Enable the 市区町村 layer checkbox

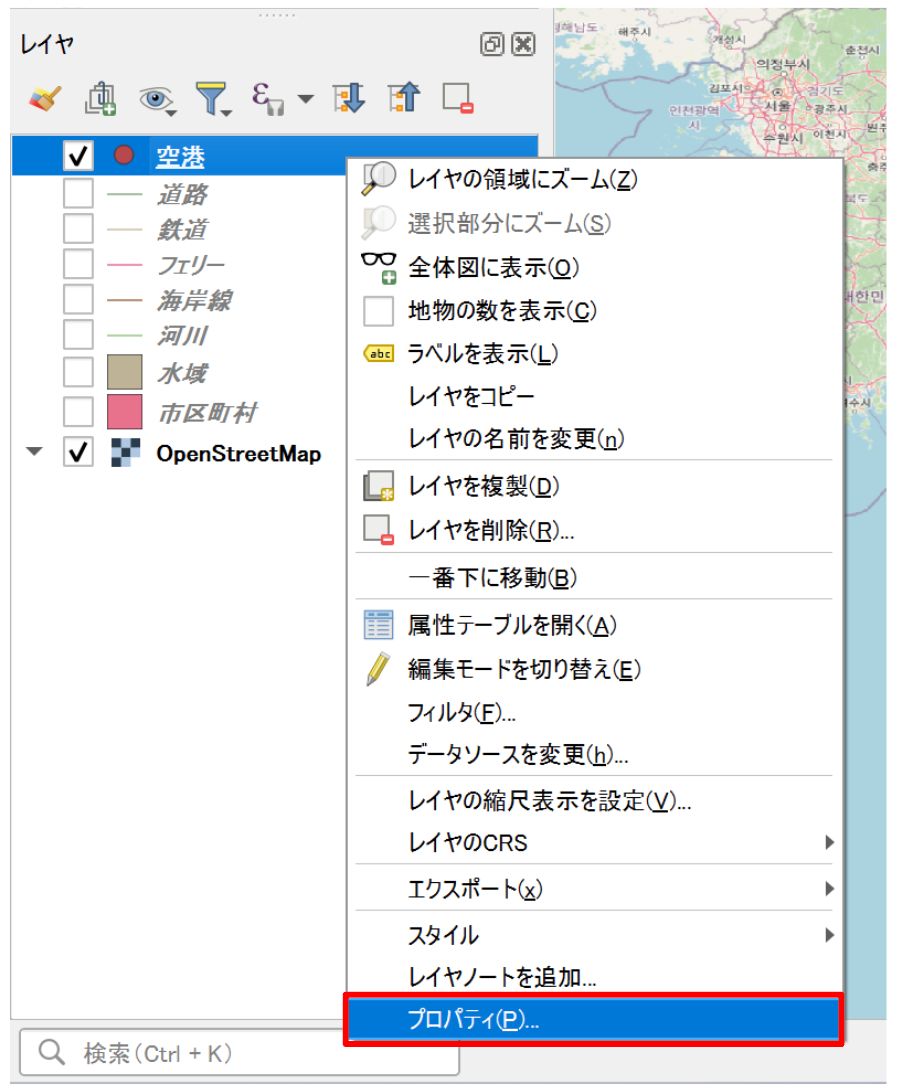coord(78,412)
